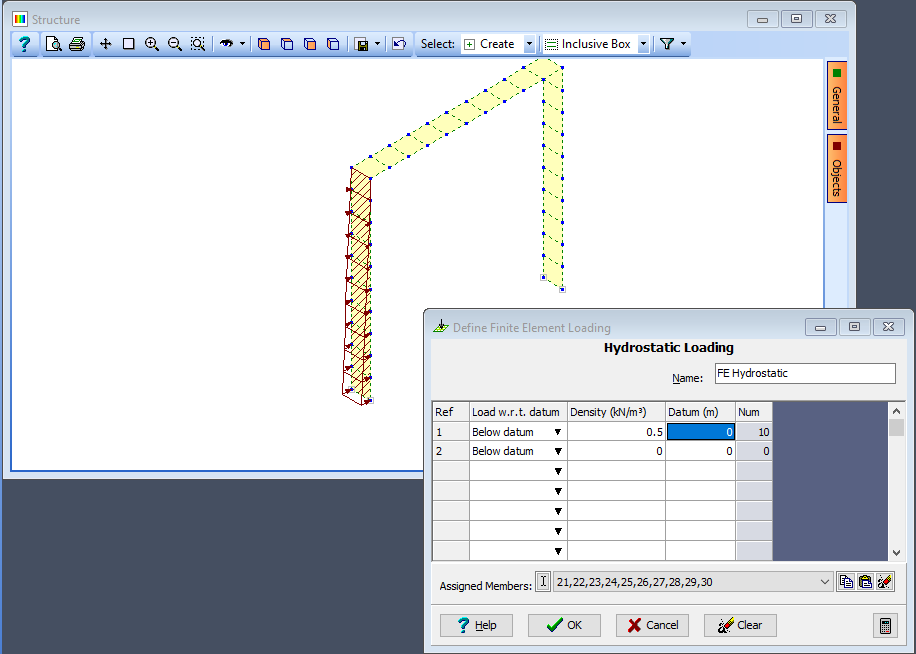Viewport: 916px width, 654px height.
Task: Activate the Zoom In tool
Action: coord(150,44)
